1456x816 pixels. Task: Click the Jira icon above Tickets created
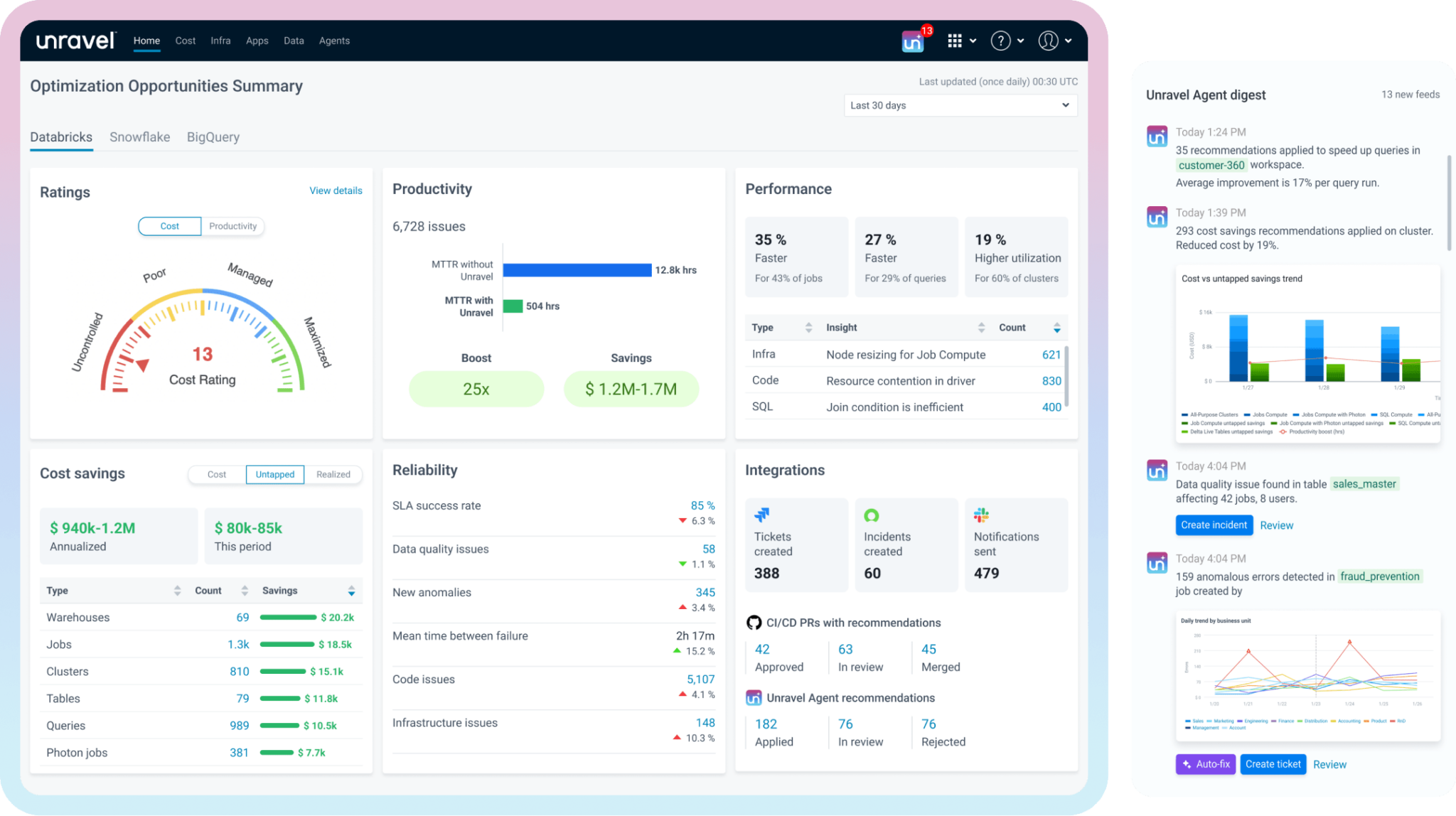pyautogui.click(x=761, y=515)
